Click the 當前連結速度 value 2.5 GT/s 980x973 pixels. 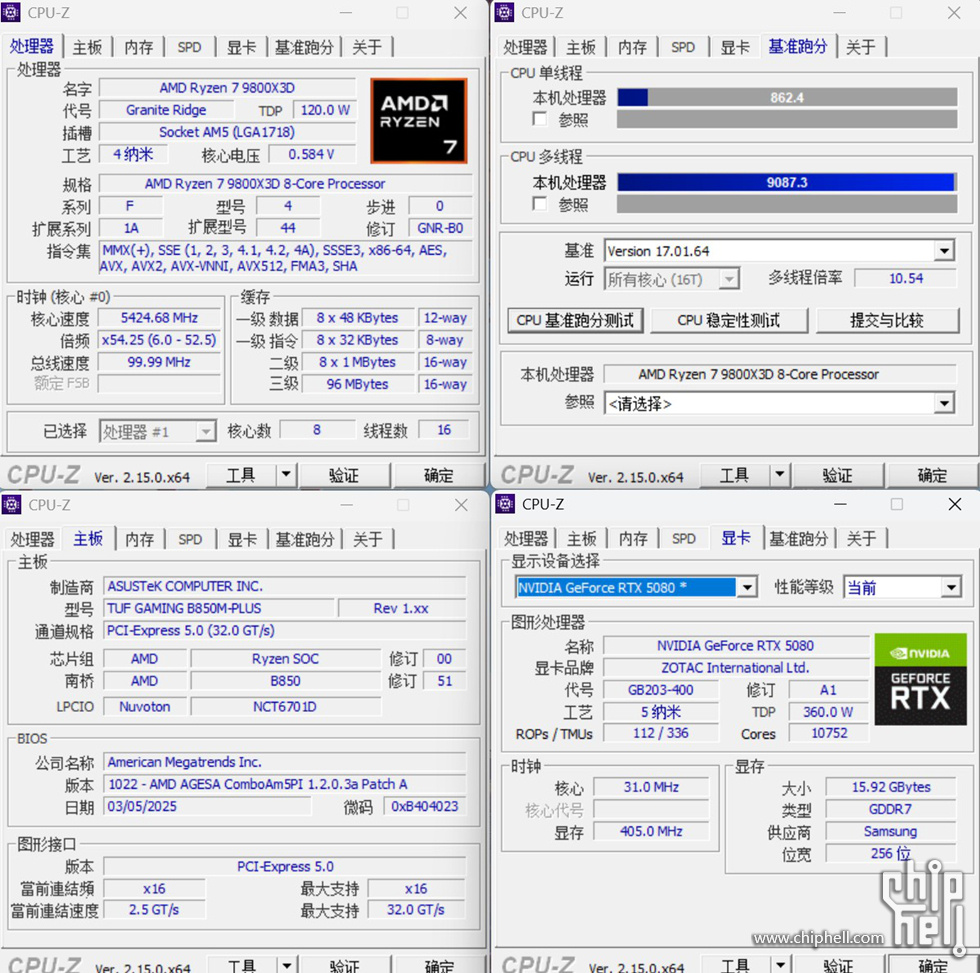(x=154, y=910)
